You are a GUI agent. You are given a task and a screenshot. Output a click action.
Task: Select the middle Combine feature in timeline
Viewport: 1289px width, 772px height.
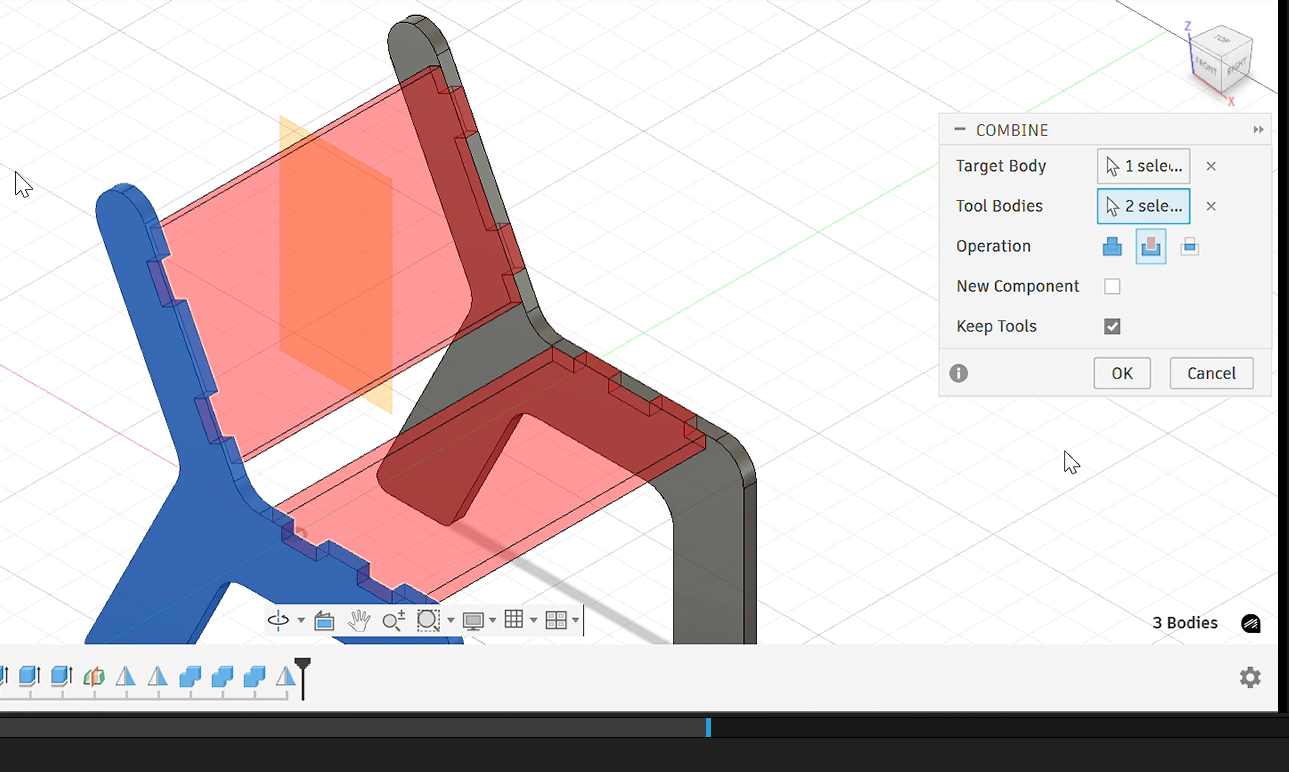click(x=222, y=677)
